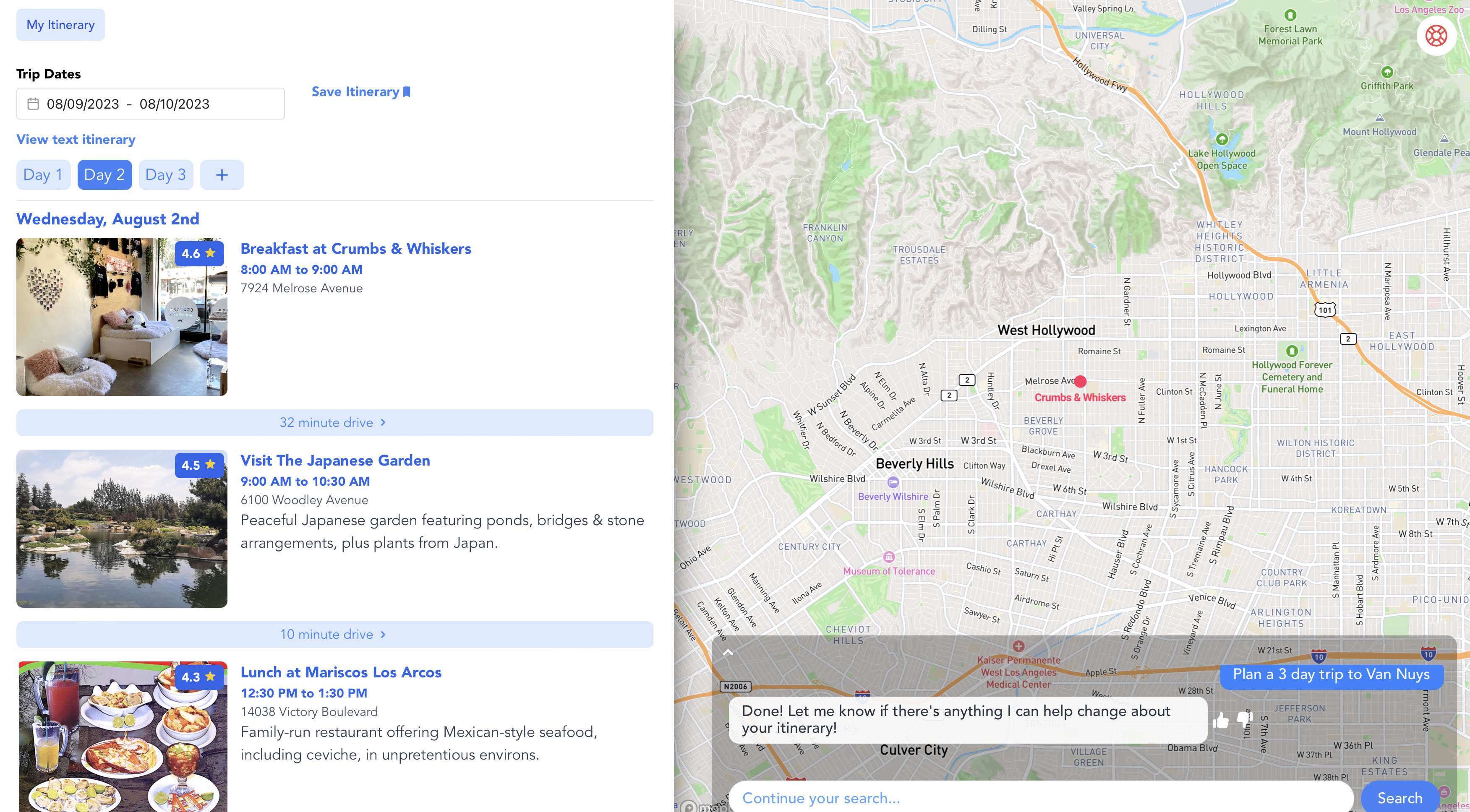Click the calendar icon in trip dates
Viewport: 1470px width, 812px height.
point(33,104)
